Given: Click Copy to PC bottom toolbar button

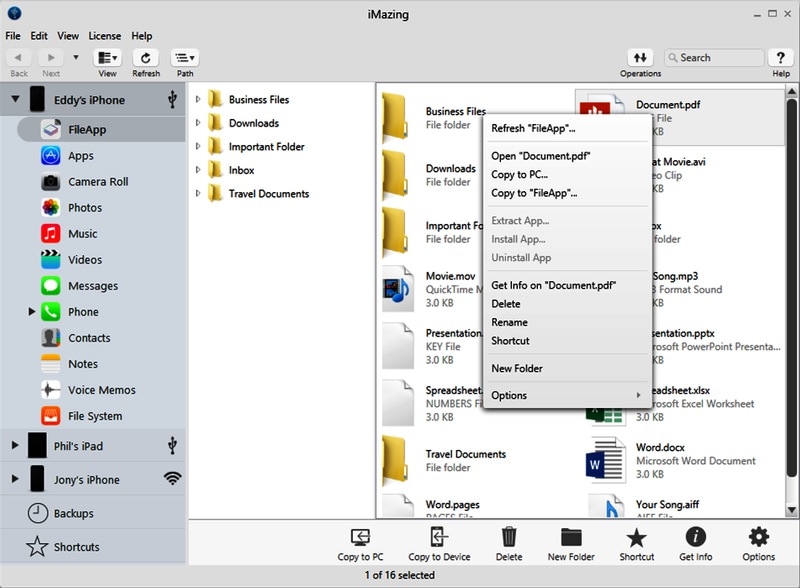Looking at the screenshot, I should pyautogui.click(x=360, y=544).
